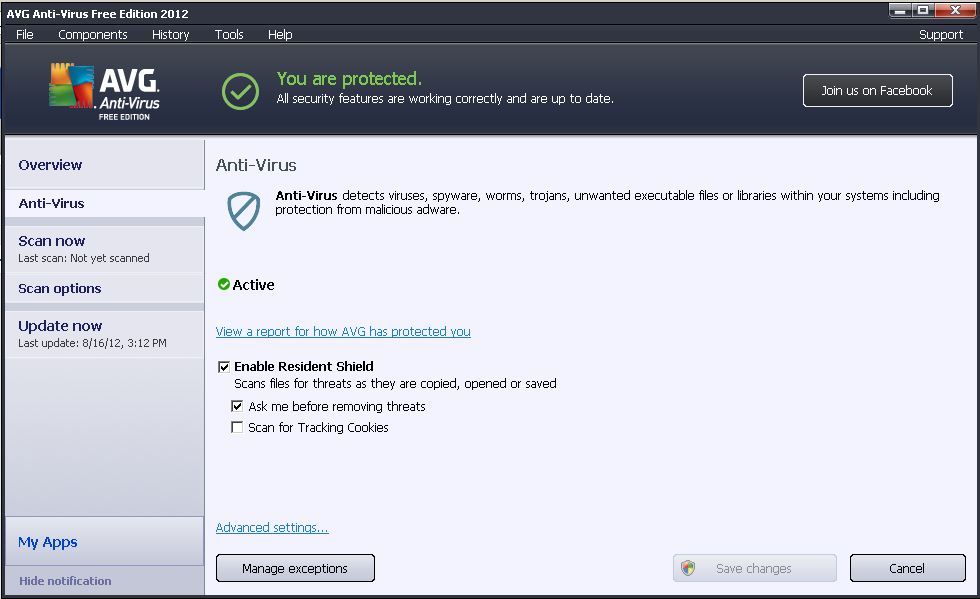Open the Support link in menu bar
The height and width of the screenshot is (599, 980).
941,34
